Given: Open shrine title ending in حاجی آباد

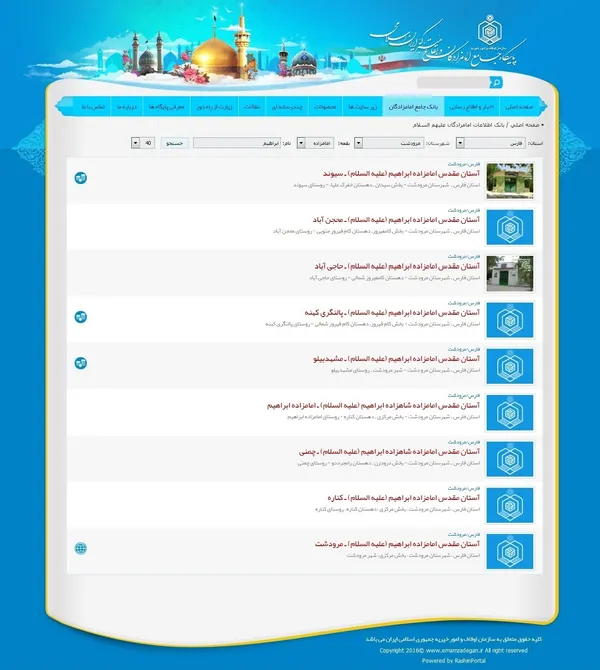Looking at the screenshot, I should (397, 266).
